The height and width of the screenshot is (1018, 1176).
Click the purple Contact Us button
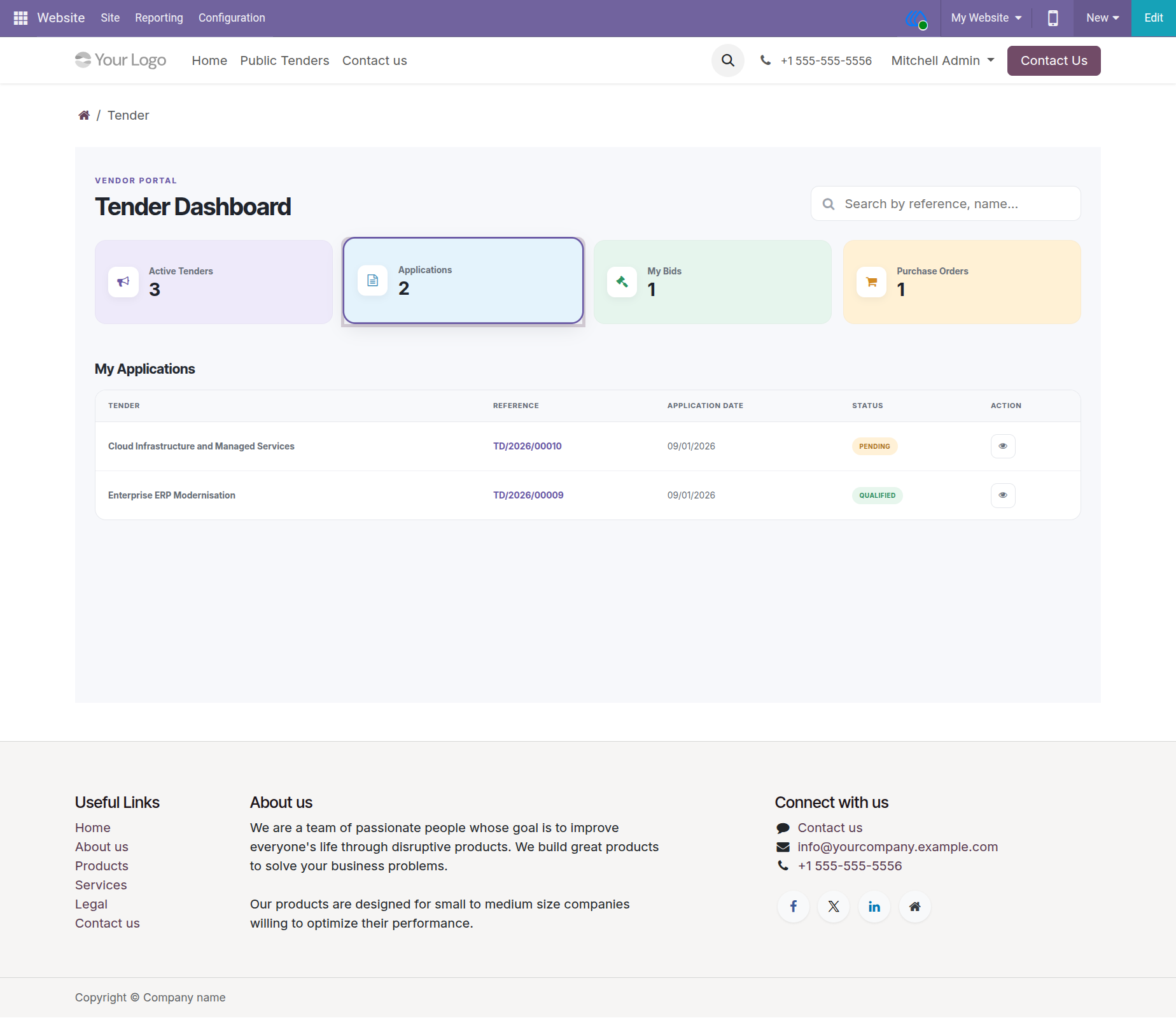click(x=1054, y=60)
